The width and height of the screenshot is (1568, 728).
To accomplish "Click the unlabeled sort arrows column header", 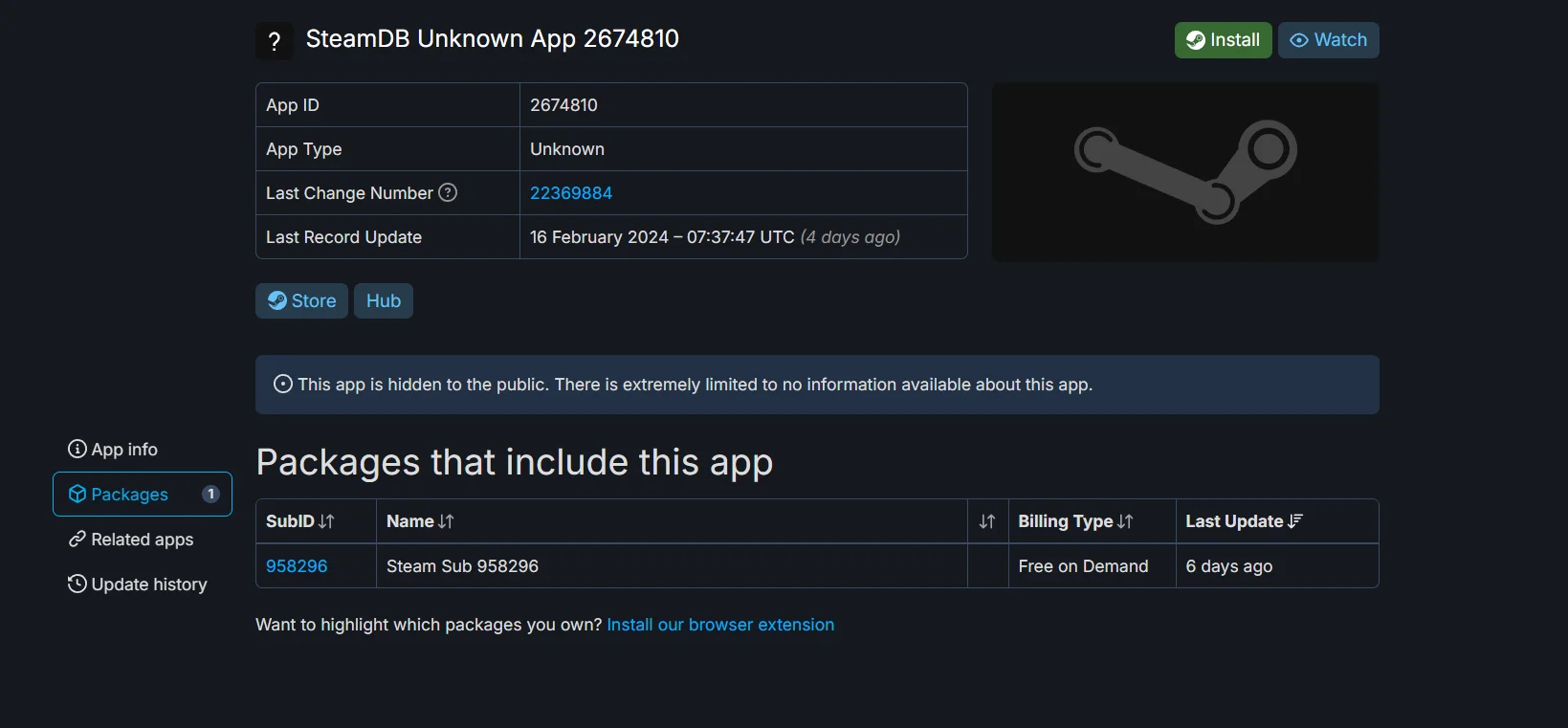I will coord(987,521).
